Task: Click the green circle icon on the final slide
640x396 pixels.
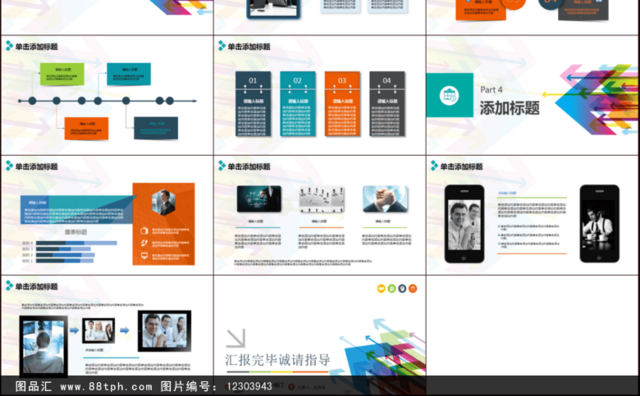Action: 391,289
